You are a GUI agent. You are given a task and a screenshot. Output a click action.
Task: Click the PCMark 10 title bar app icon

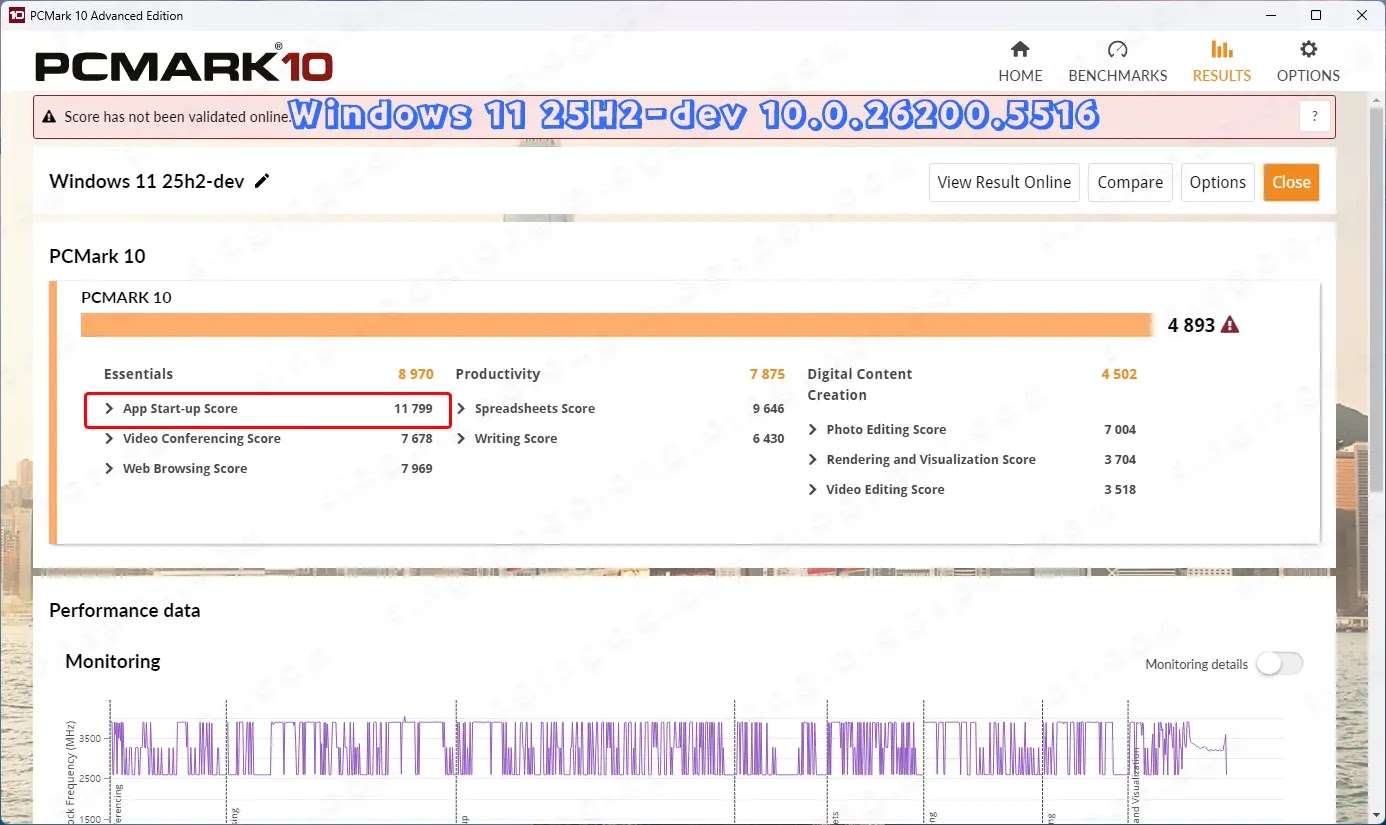pos(17,15)
